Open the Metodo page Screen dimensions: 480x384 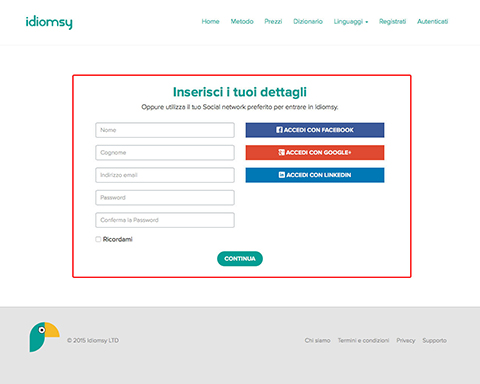242,22
